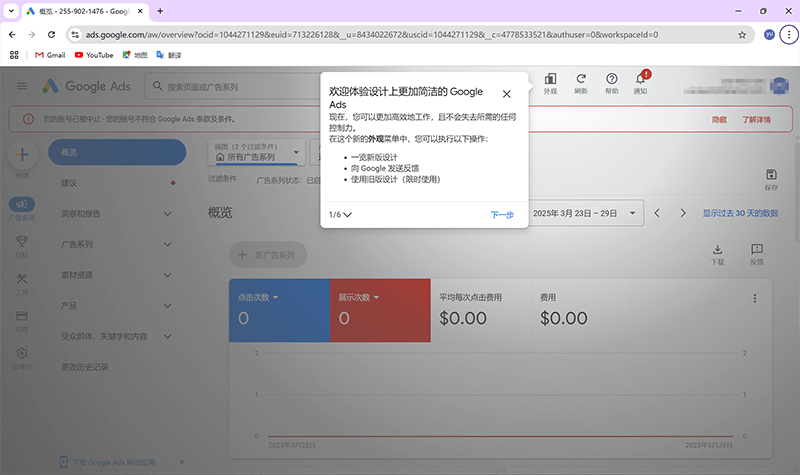Click 隐藏 on the suspension alert
Image resolution: width=800 pixels, height=475 pixels.
[719, 119]
